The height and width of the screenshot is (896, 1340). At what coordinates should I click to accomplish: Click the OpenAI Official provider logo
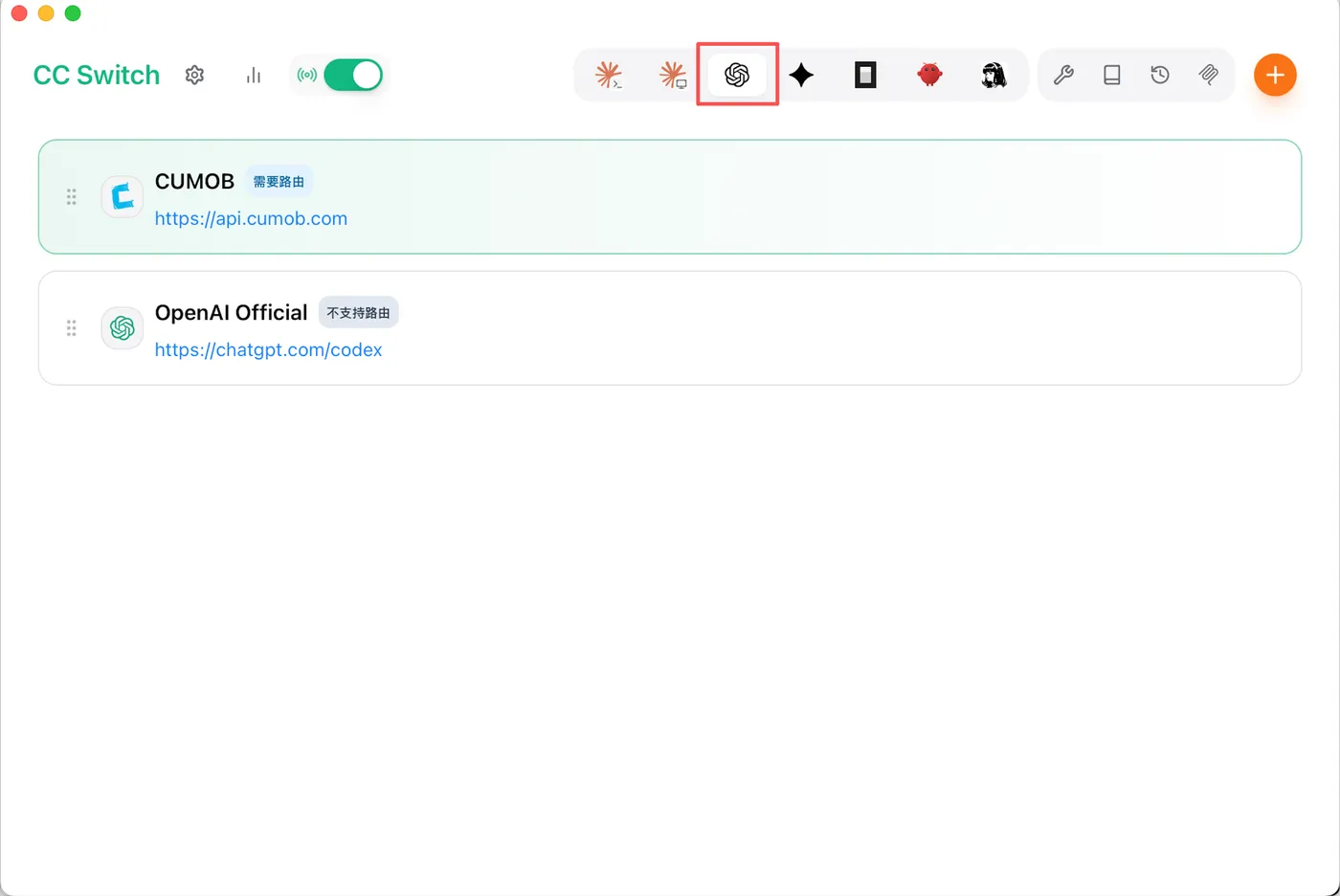coord(123,328)
